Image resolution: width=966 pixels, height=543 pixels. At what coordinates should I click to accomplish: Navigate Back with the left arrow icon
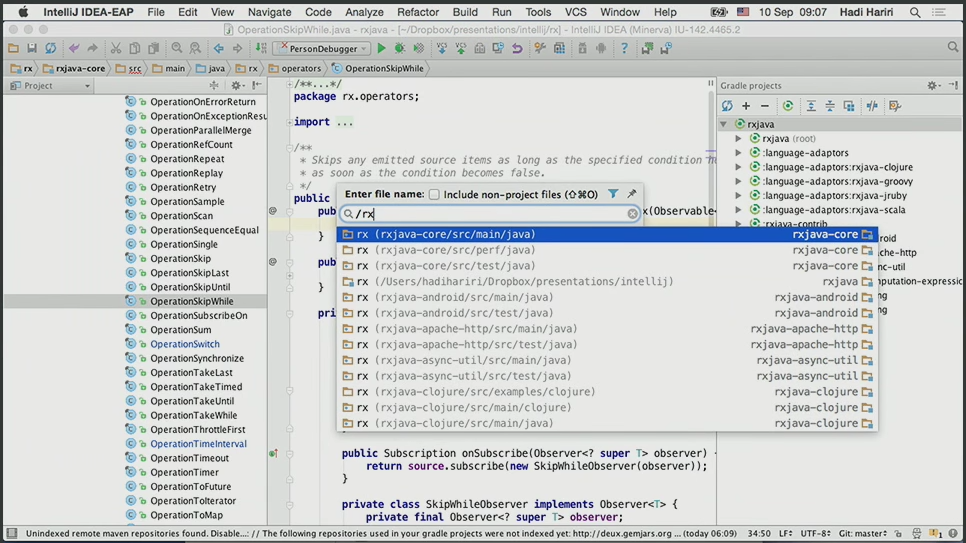click(219, 48)
